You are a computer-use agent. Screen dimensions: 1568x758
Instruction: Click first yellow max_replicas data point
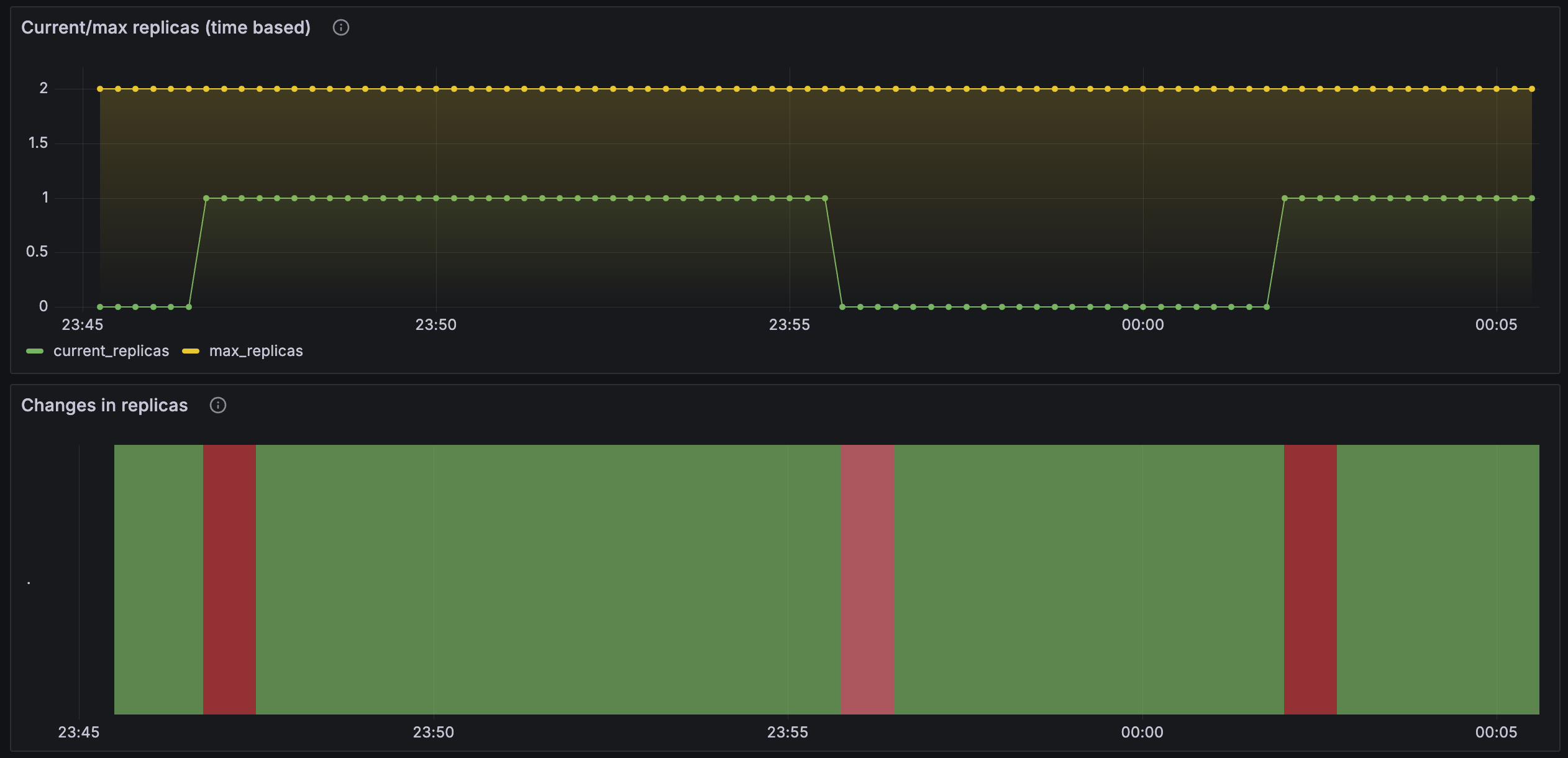click(x=100, y=89)
